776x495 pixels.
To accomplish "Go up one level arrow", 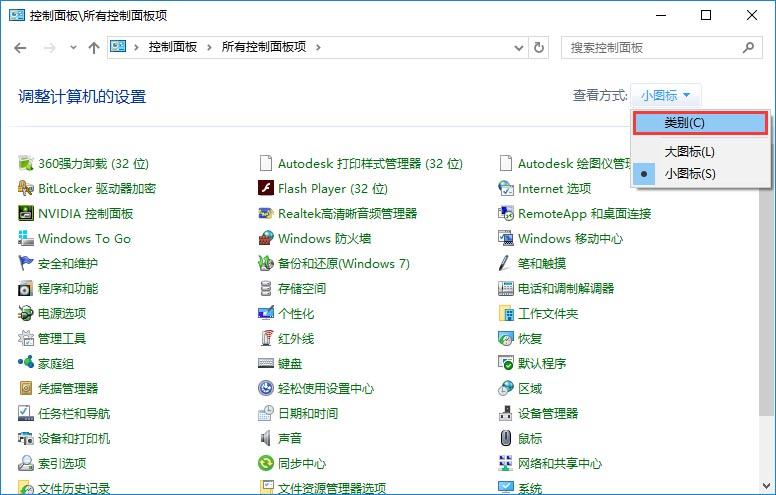I will 94,48.
